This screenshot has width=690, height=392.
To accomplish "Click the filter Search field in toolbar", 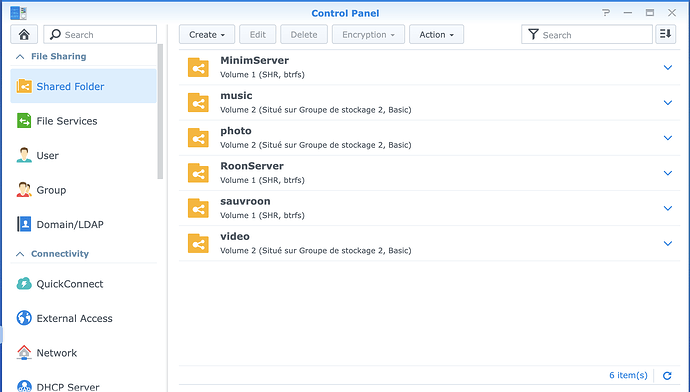I will (x=587, y=34).
